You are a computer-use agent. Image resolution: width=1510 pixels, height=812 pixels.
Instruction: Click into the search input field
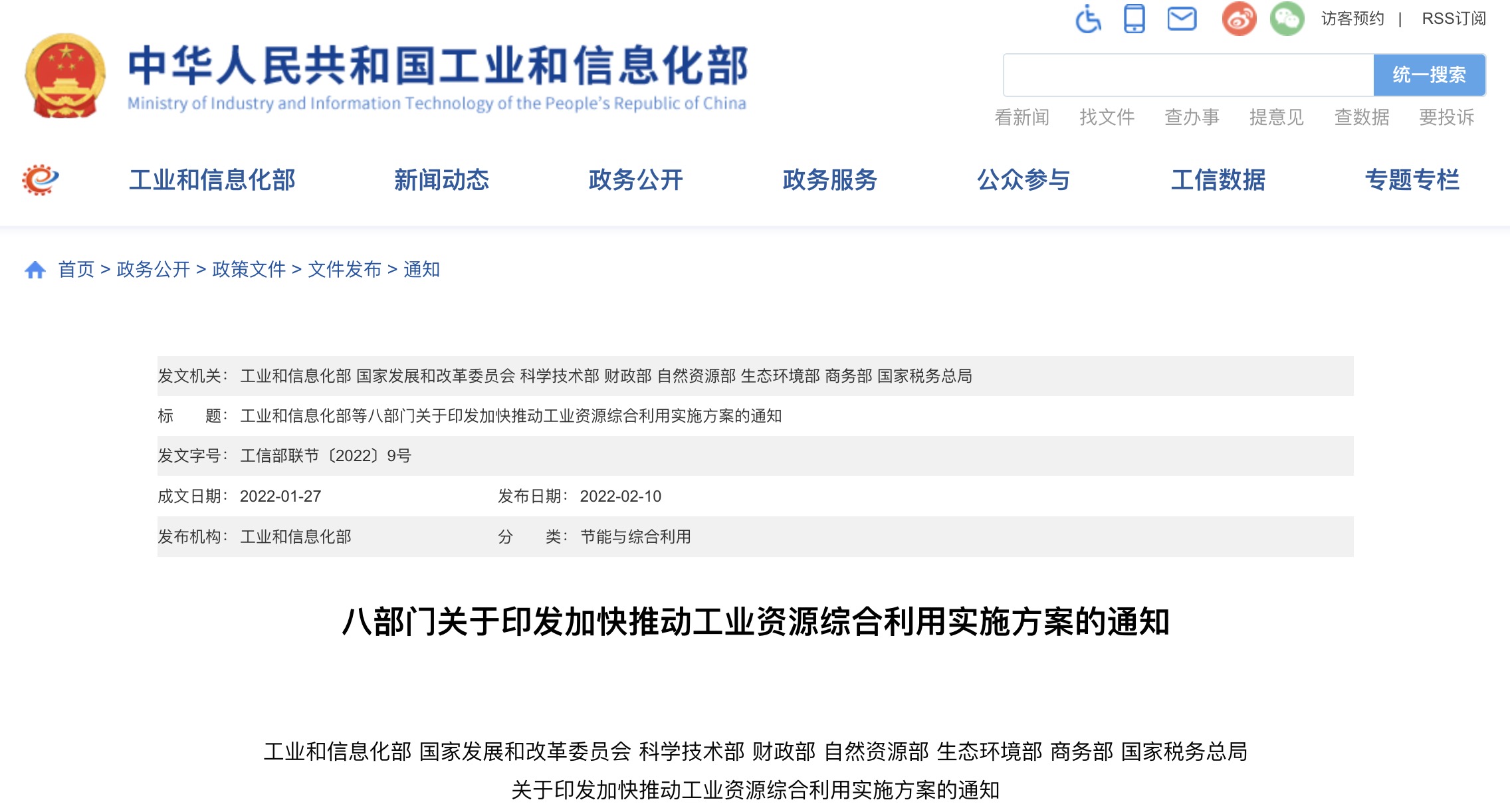click(1188, 75)
